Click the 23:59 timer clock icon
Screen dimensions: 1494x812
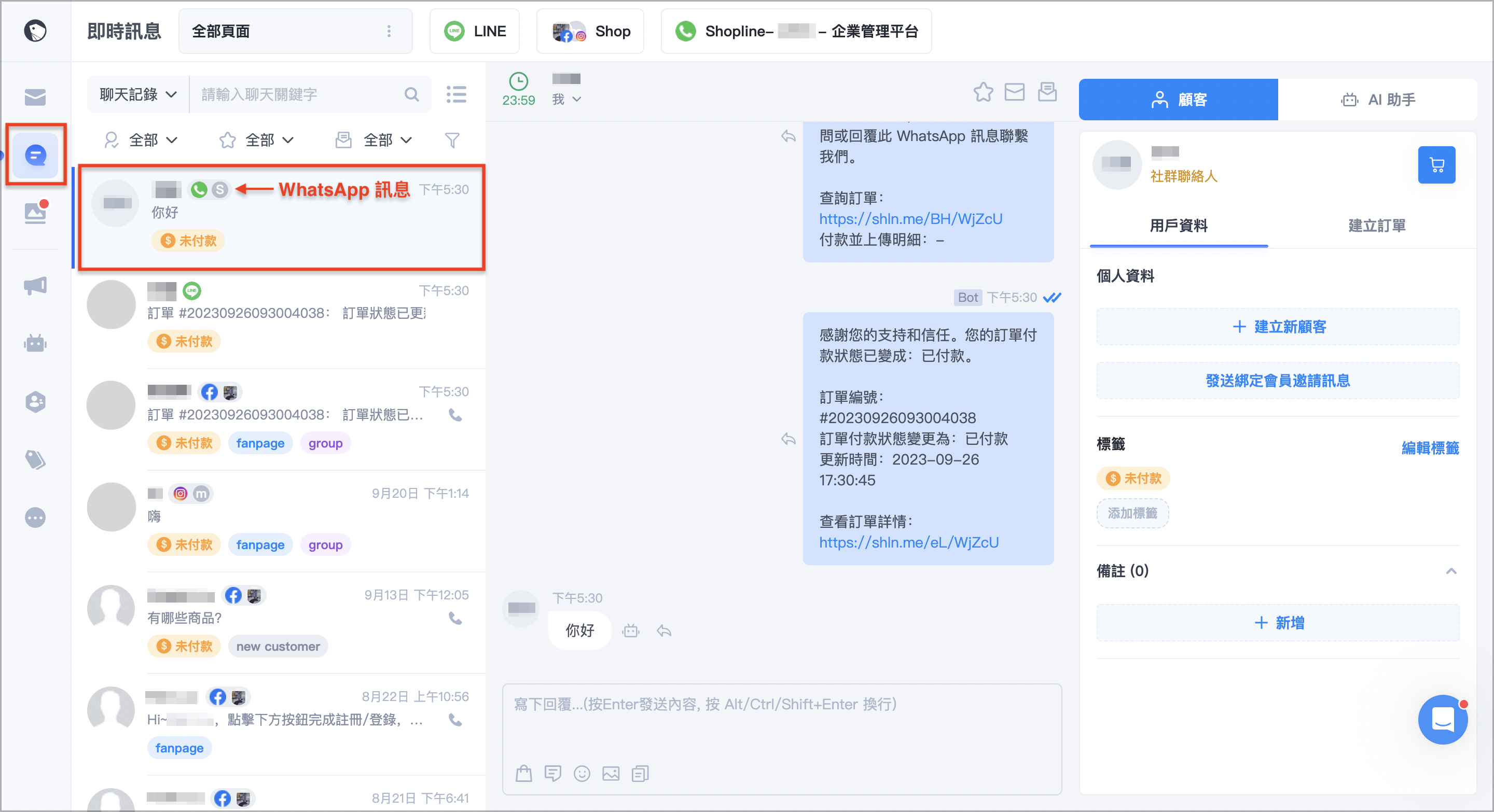click(x=519, y=81)
